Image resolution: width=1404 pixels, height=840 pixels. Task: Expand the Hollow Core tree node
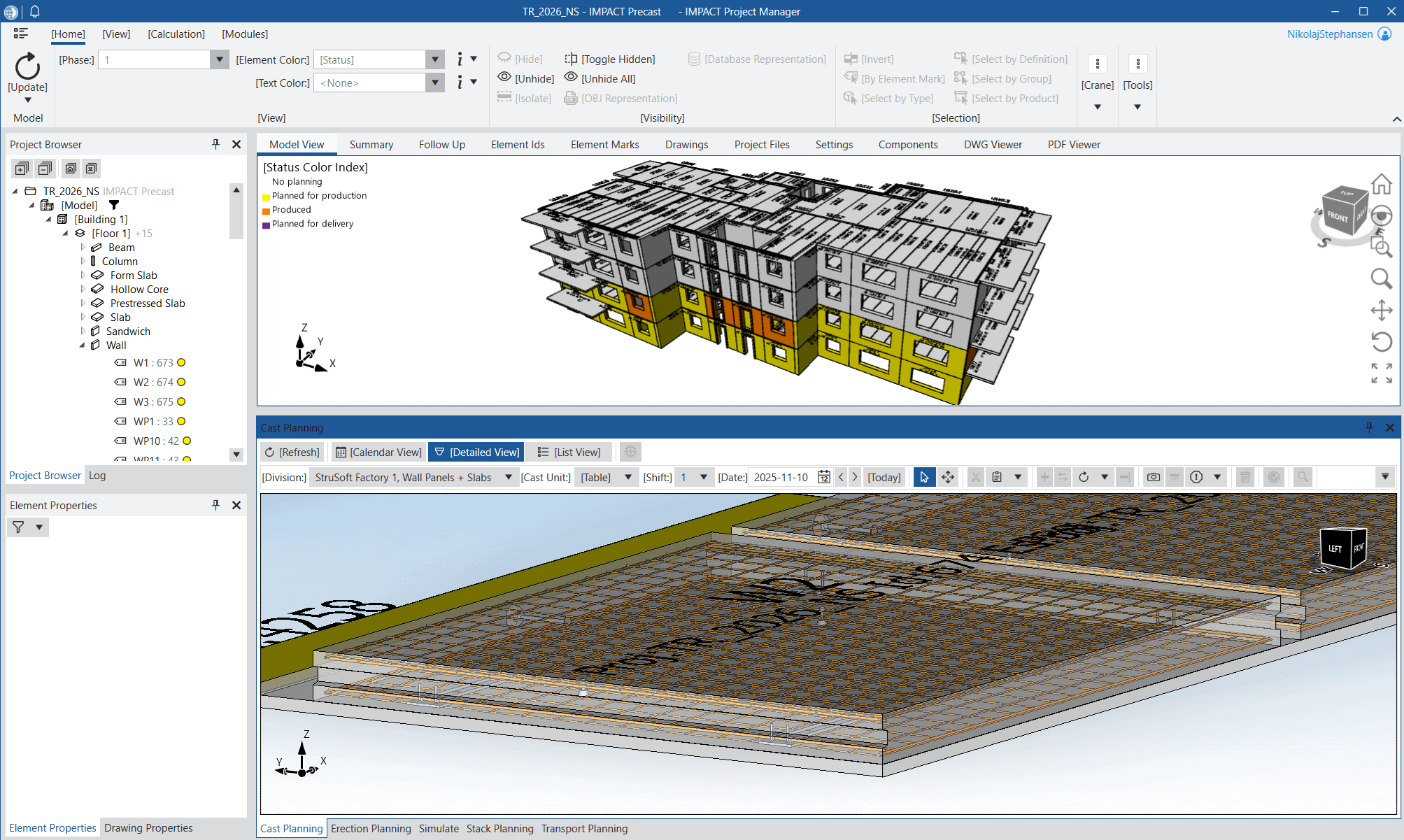[x=83, y=289]
